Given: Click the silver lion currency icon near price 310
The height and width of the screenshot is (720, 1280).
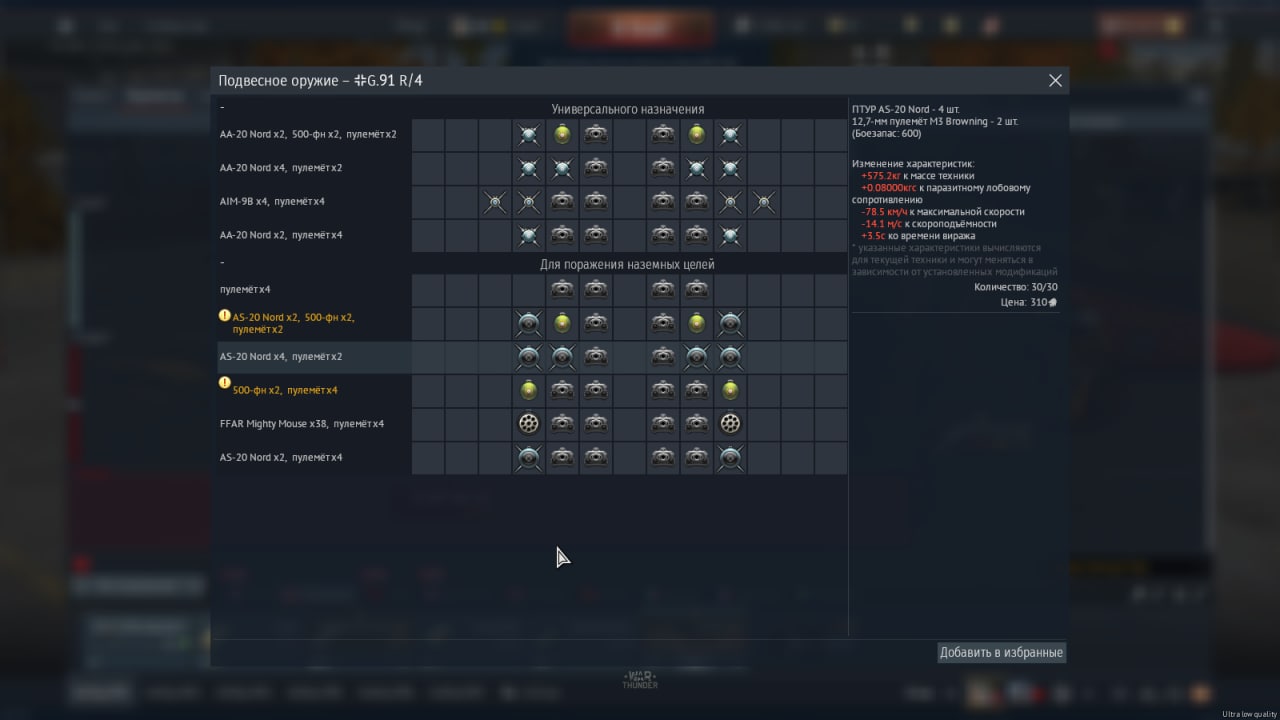Looking at the screenshot, I should click(1053, 302).
